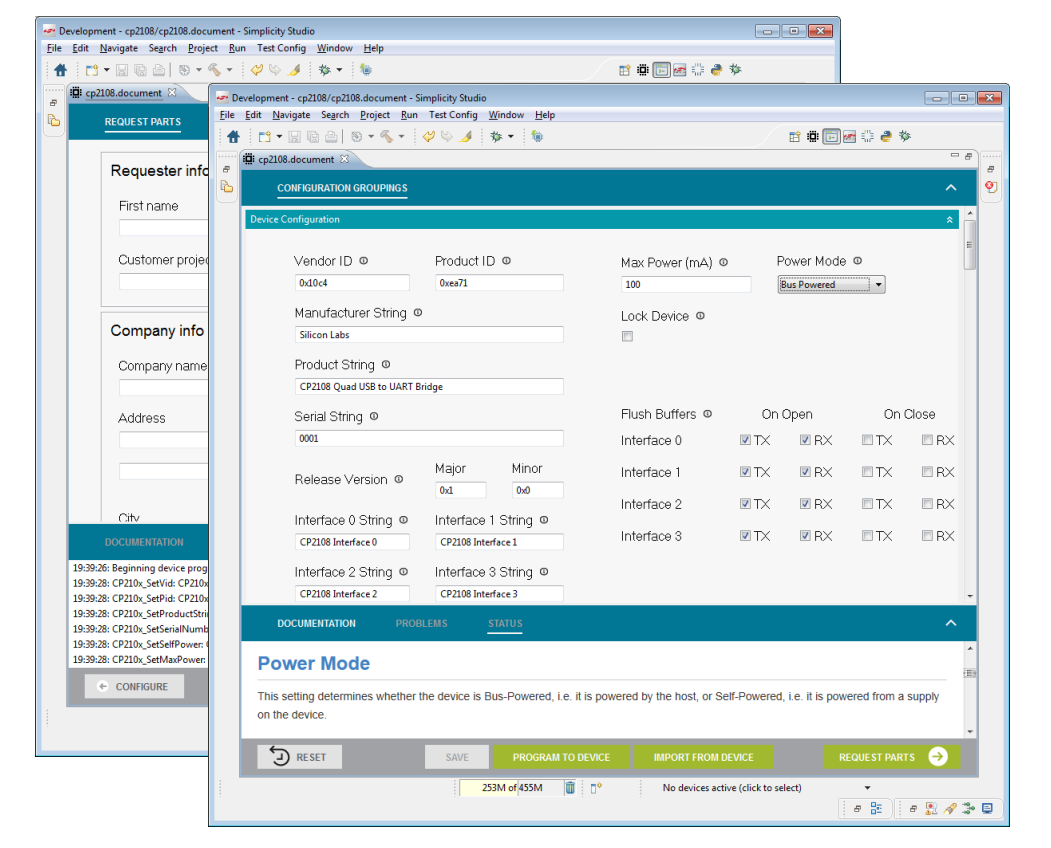Open the Python perspective icon in the toolbar
This screenshot has height=848, width=1051.
[885, 137]
